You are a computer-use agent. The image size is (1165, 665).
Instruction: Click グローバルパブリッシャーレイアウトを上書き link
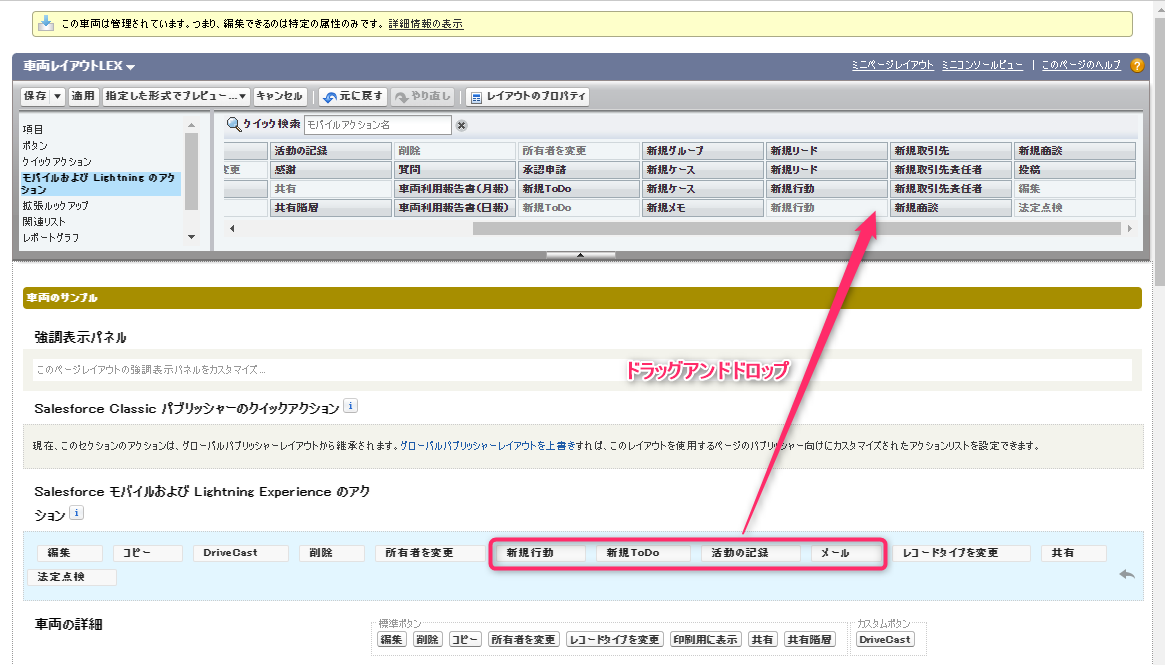coord(487,446)
